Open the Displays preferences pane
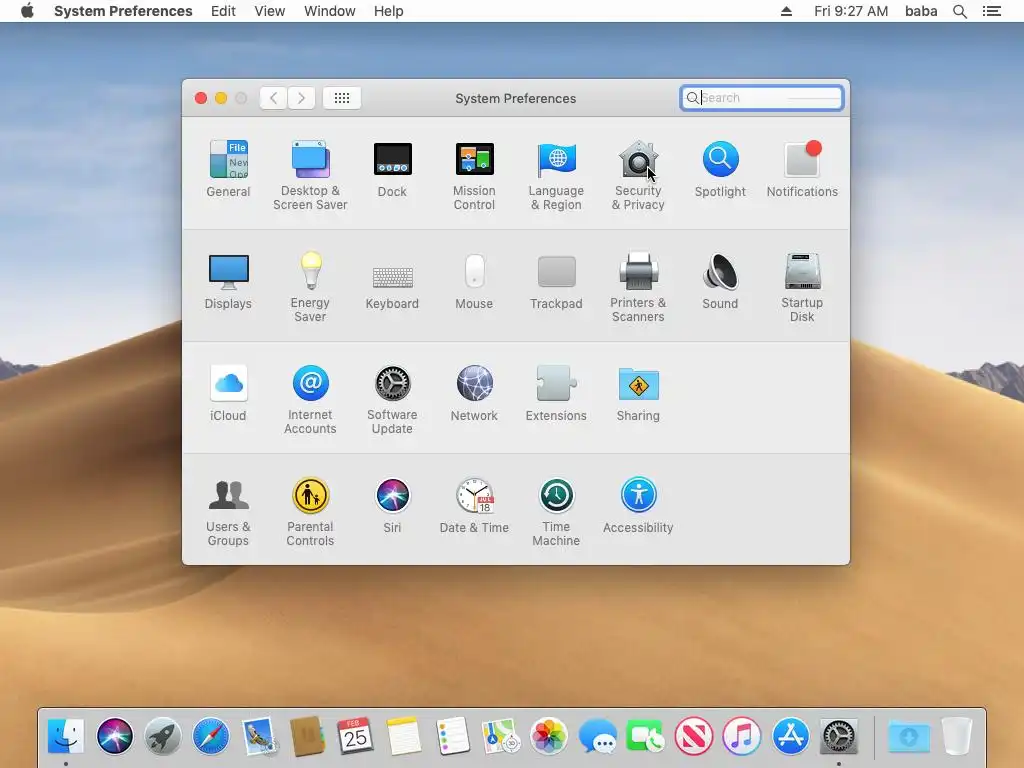The width and height of the screenshot is (1024, 768). 228,281
